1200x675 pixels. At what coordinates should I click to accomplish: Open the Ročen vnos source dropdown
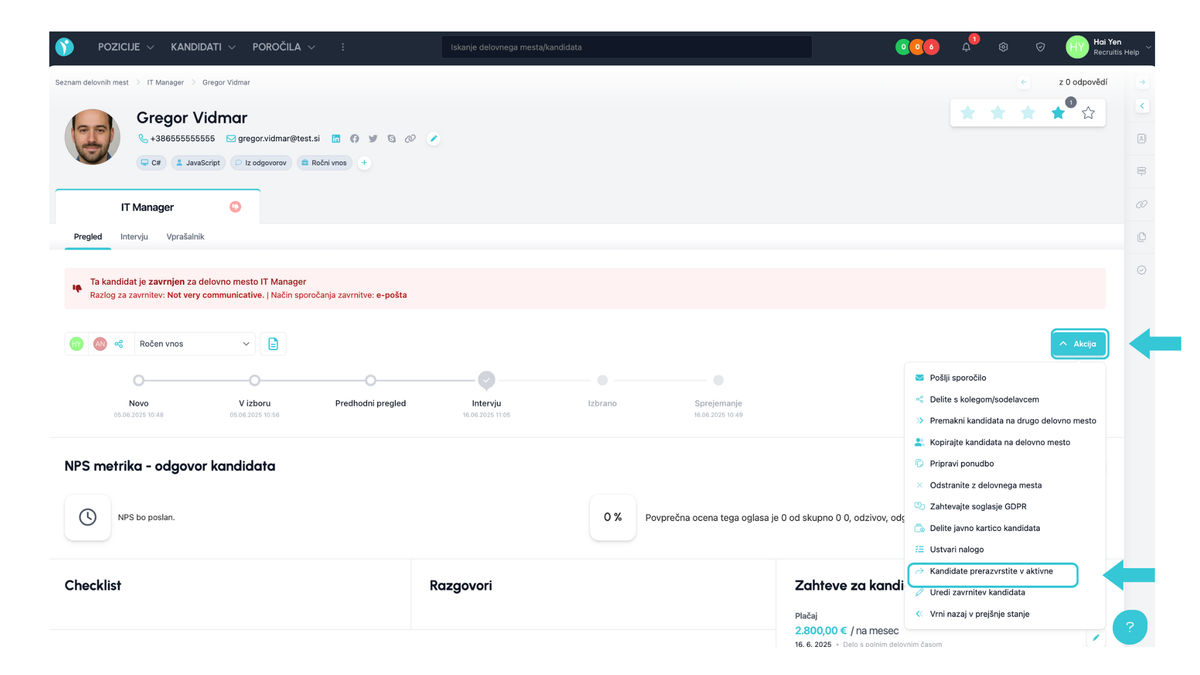click(x=195, y=344)
